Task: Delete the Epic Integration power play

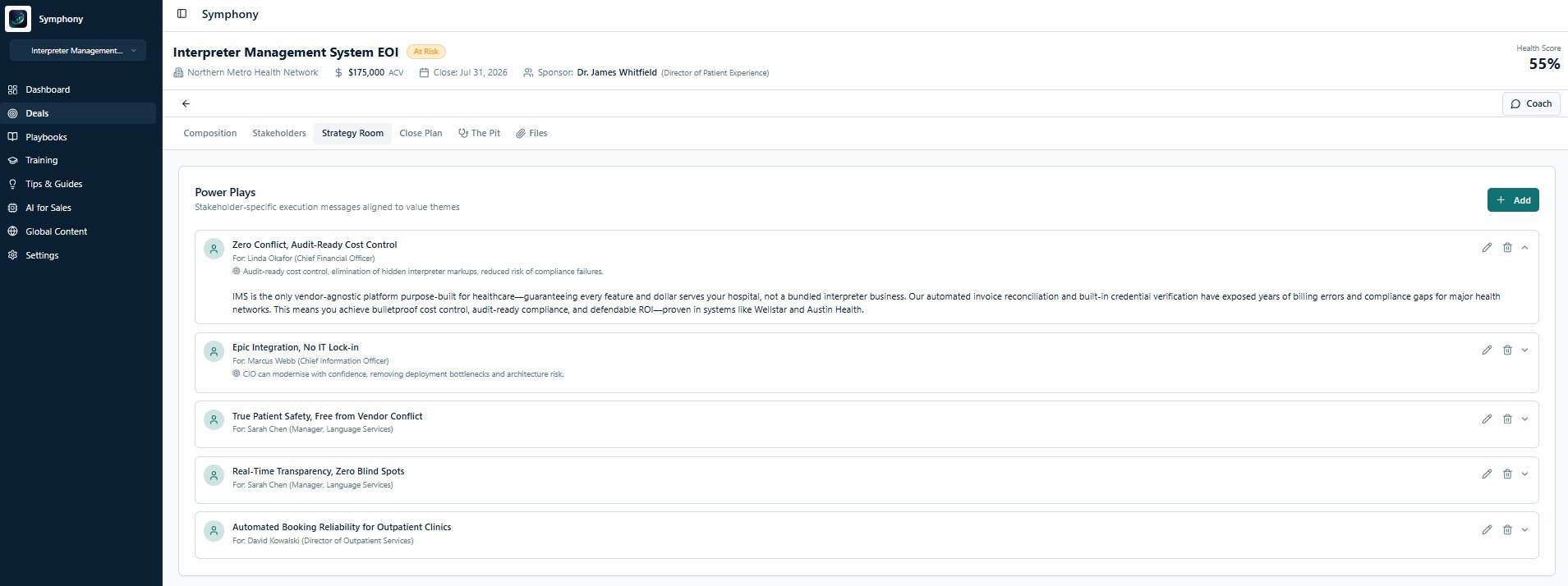Action: 1506,350
